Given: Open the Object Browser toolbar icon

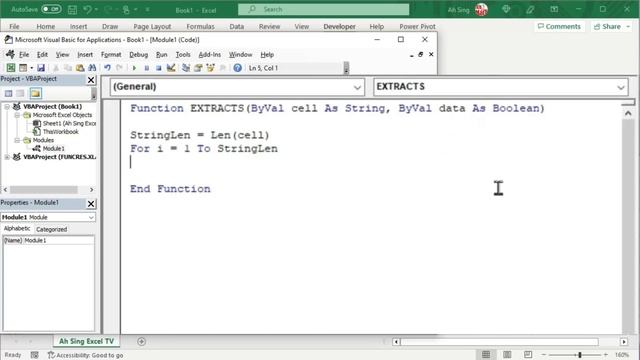Looking at the screenshot, I should [210, 68].
